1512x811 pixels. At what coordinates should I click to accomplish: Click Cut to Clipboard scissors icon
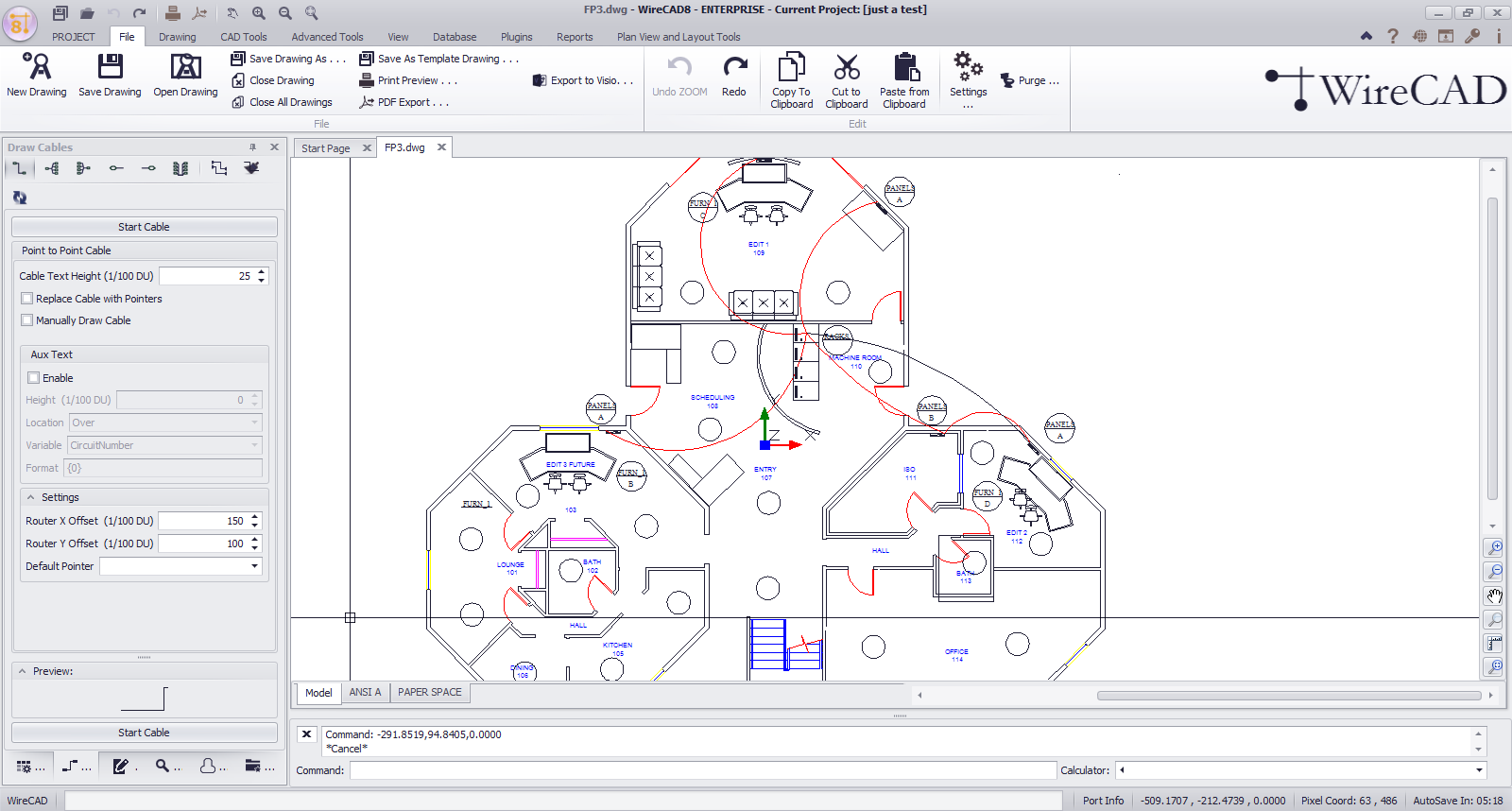(x=847, y=67)
